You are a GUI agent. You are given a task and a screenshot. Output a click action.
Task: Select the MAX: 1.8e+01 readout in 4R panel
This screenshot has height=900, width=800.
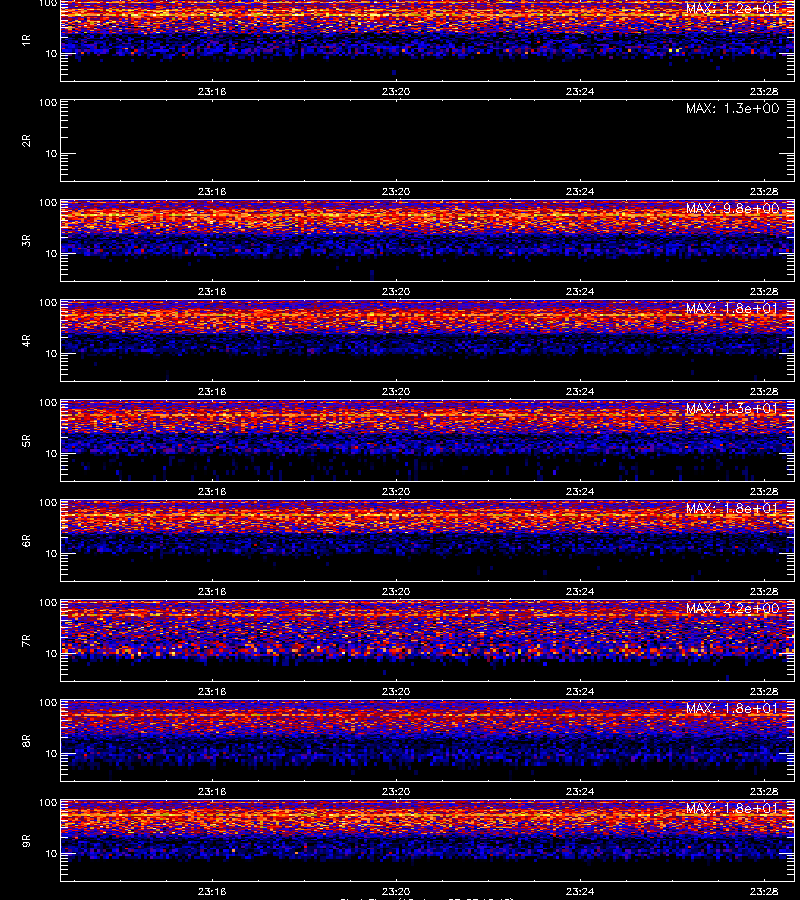[732, 308]
